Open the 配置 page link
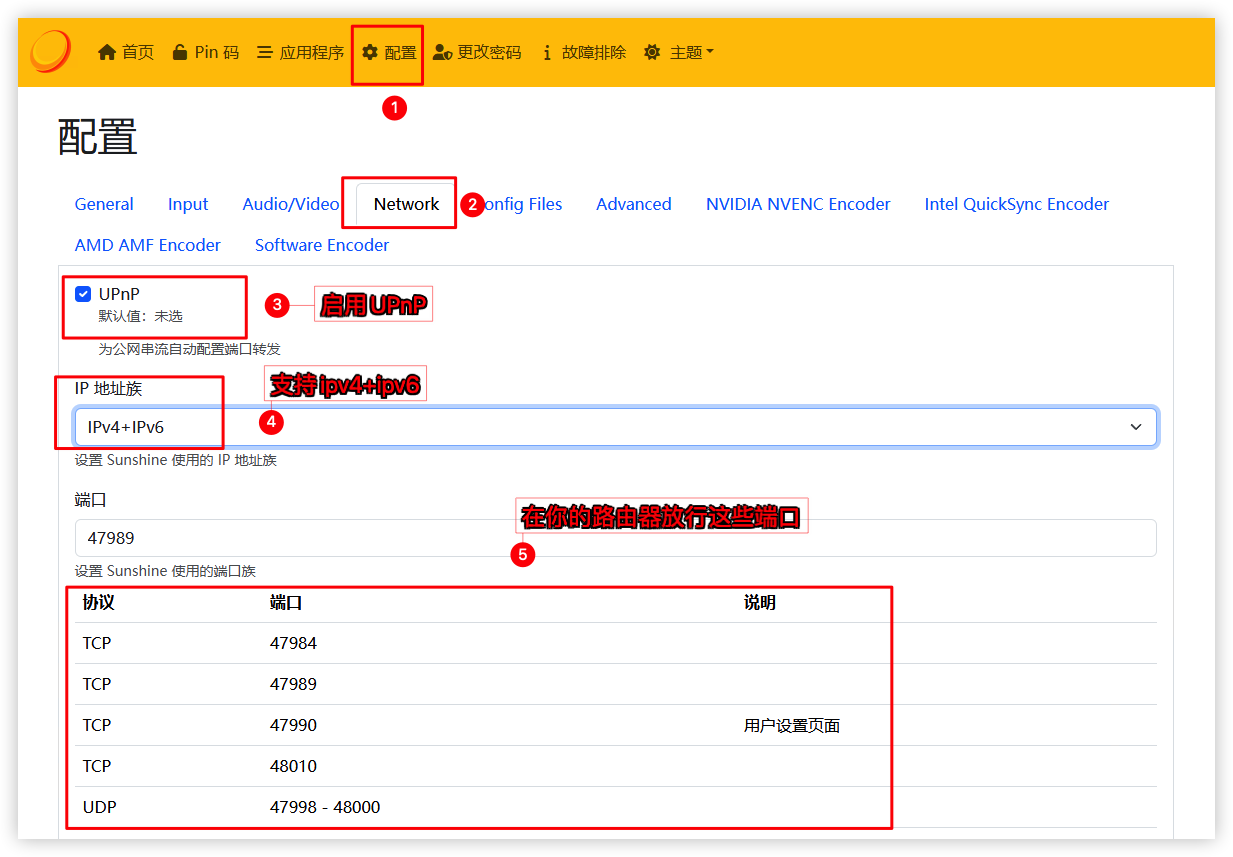Screen dimensions: 1233x857 [x=389, y=52]
